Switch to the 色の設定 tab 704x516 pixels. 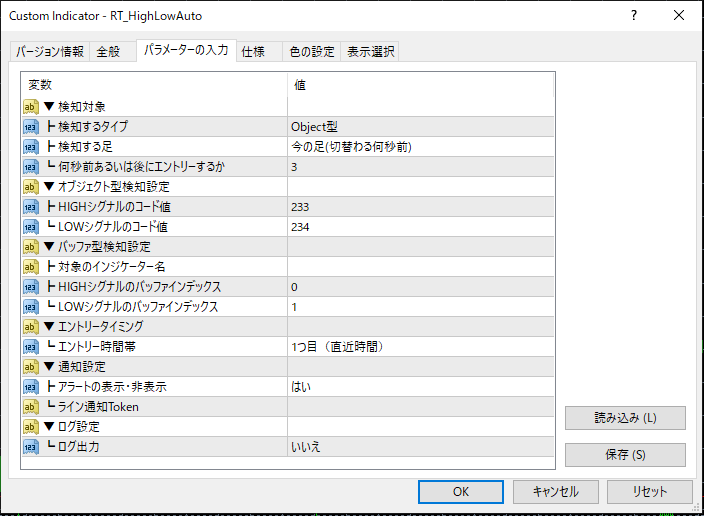pos(312,52)
